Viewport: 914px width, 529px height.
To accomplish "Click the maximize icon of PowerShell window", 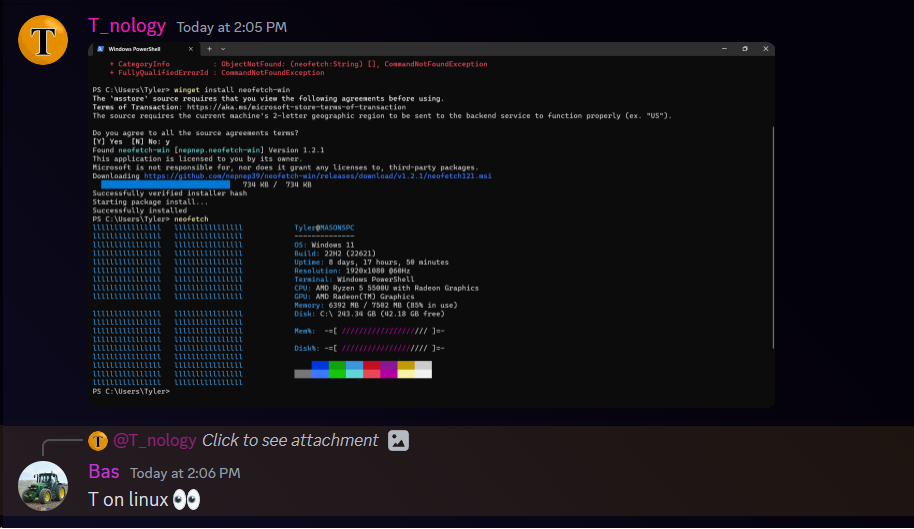I will click(744, 49).
